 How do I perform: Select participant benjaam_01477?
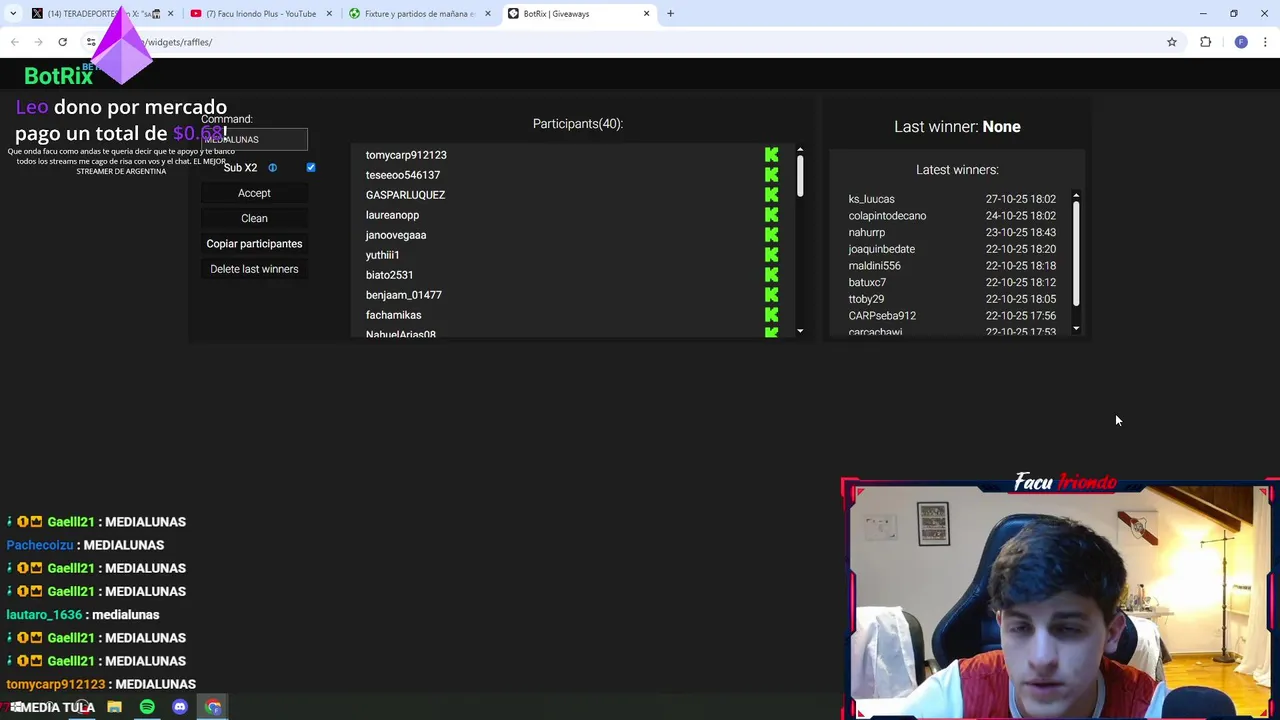403,295
